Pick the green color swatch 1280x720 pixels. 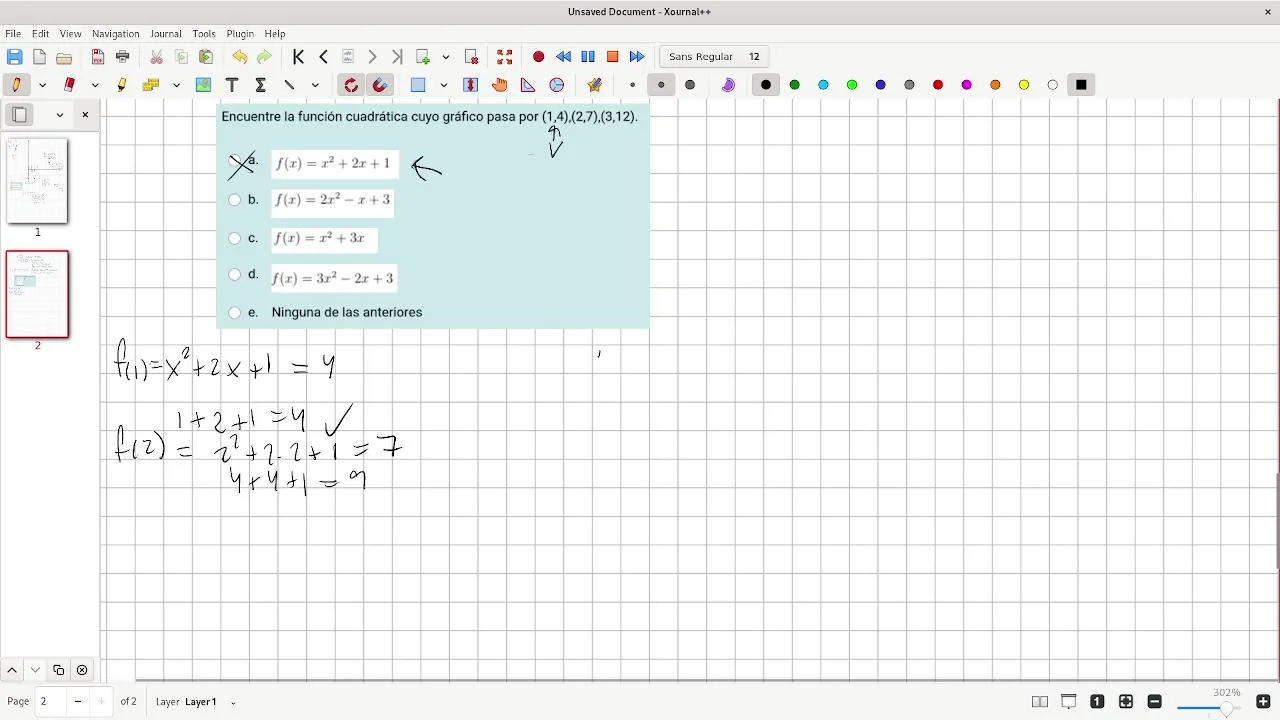pos(795,85)
